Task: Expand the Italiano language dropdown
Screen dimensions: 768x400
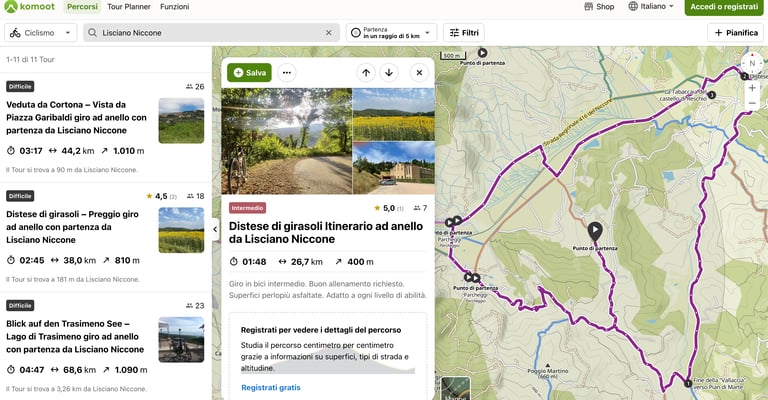Action: tap(651, 6)
